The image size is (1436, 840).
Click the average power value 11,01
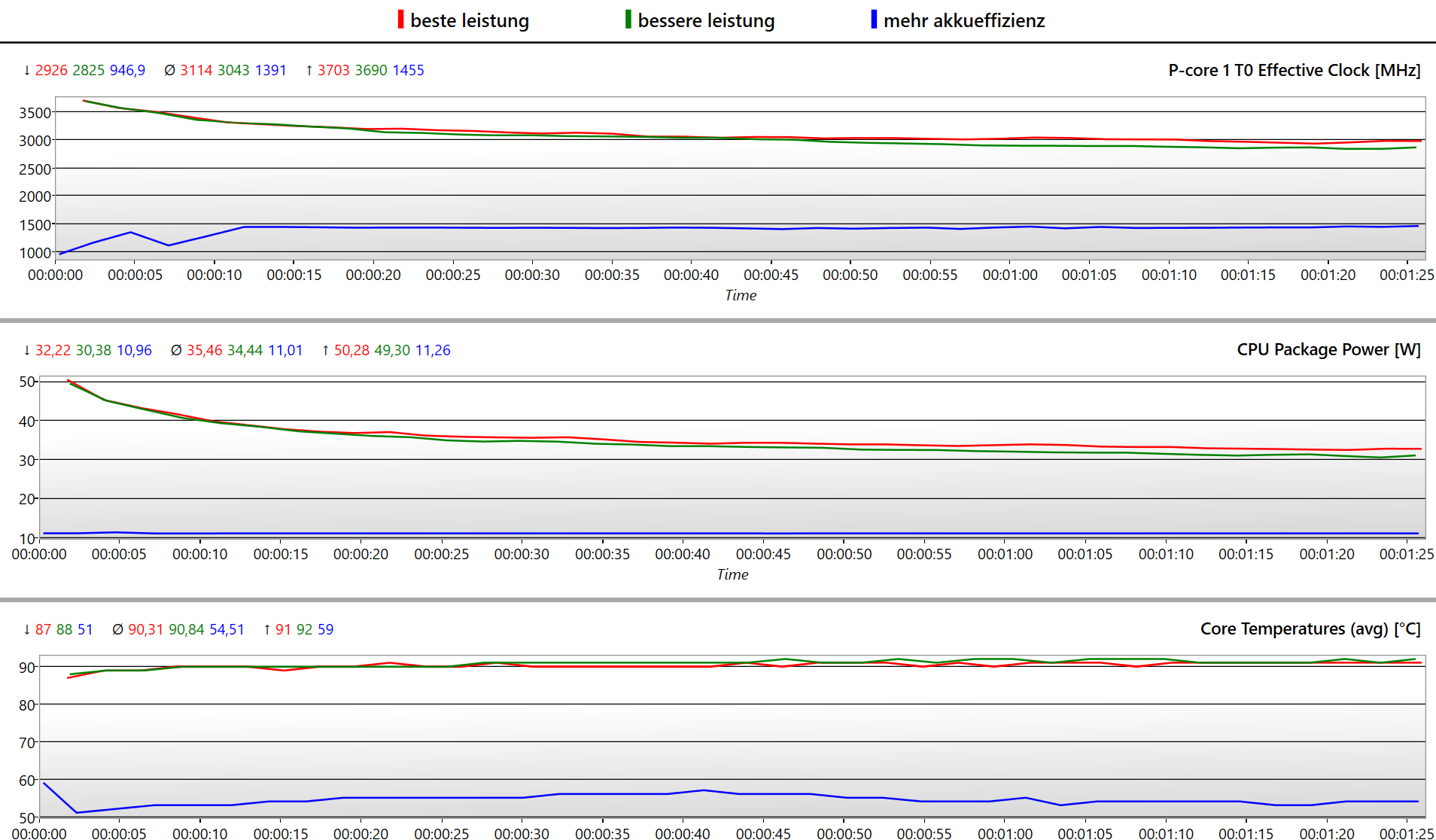(285, 350)
